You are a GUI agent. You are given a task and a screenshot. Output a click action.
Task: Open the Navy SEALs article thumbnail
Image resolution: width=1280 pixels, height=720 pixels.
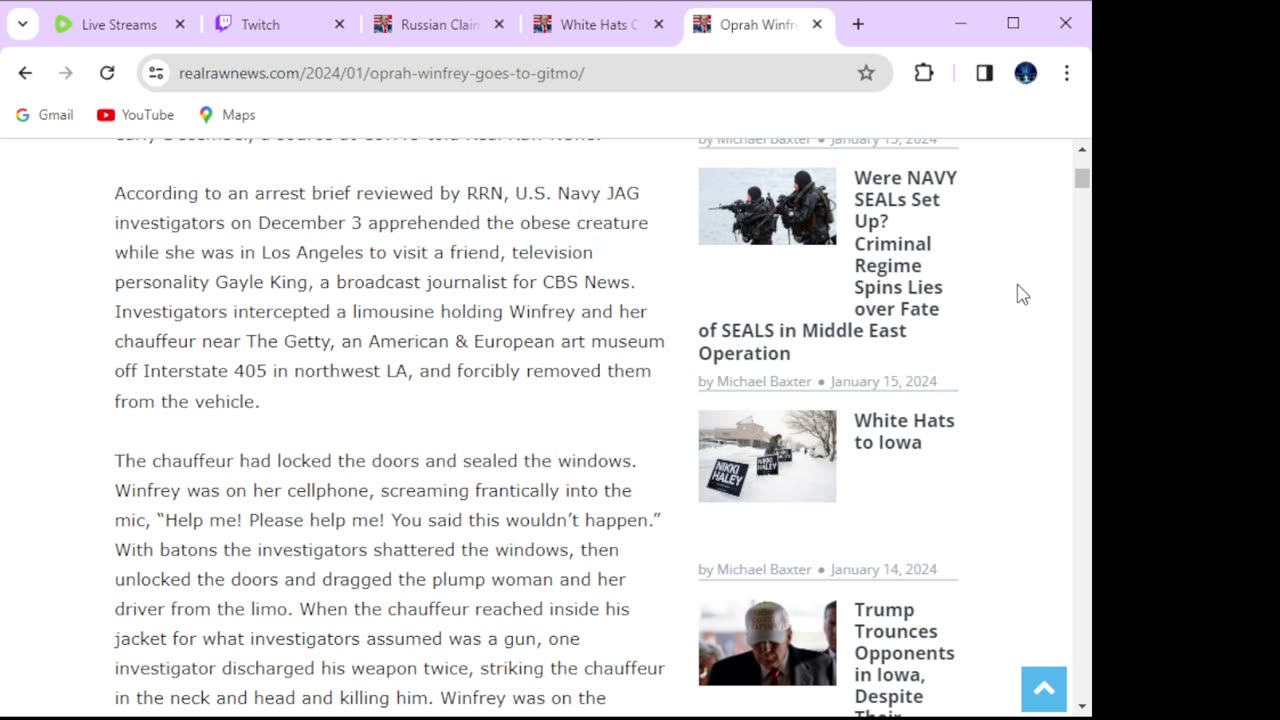pyautogui.click(x=767, y=206)
